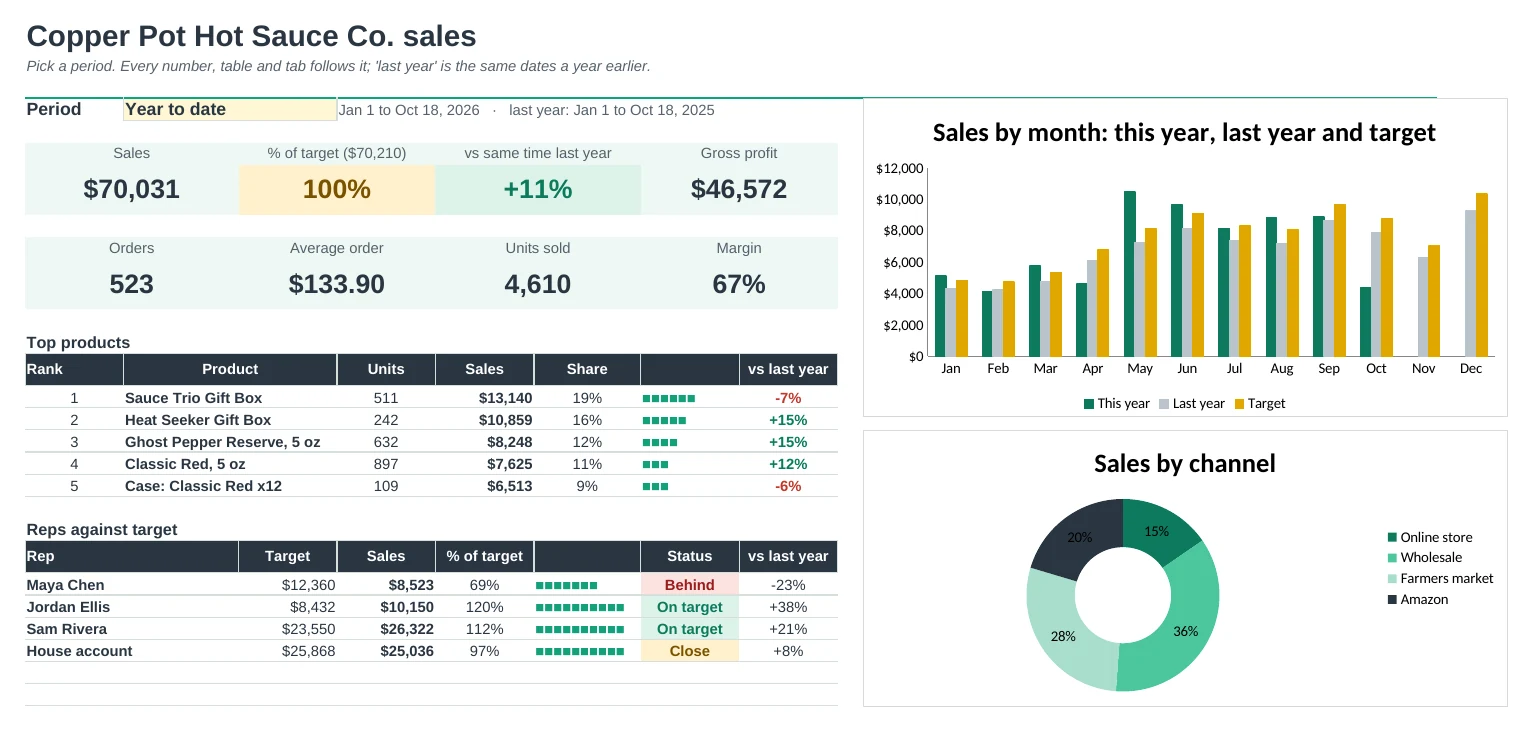Select the Sales value $70,031
Viewport: 1532px width, 731px height.
point(132,189)
